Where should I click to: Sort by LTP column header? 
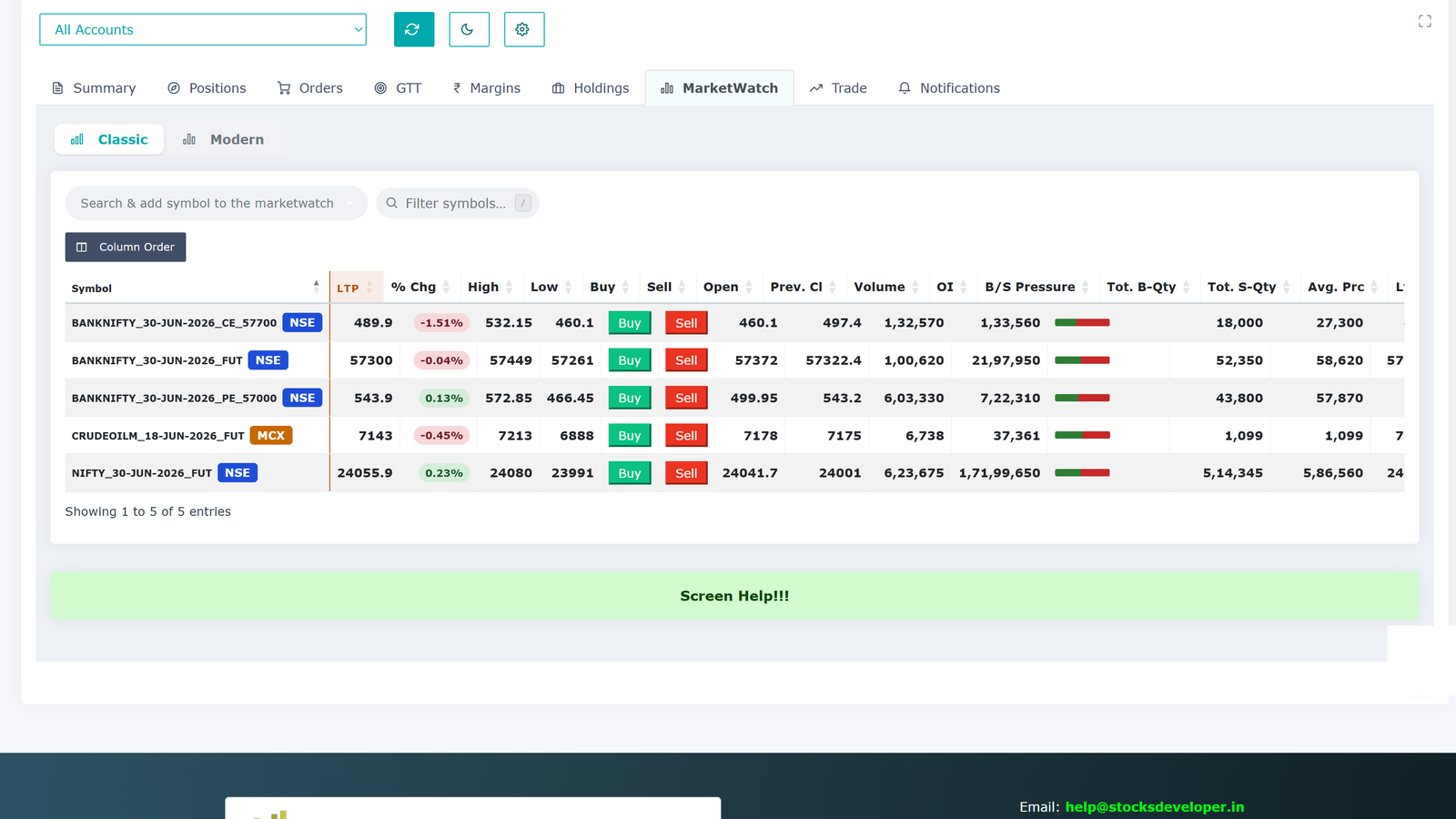356,288
